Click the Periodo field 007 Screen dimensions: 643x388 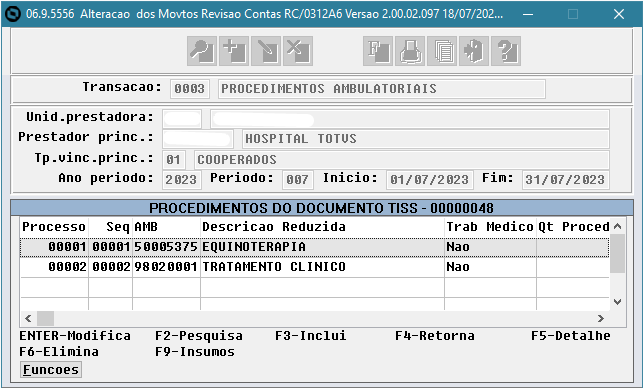(x=298, y=180)
